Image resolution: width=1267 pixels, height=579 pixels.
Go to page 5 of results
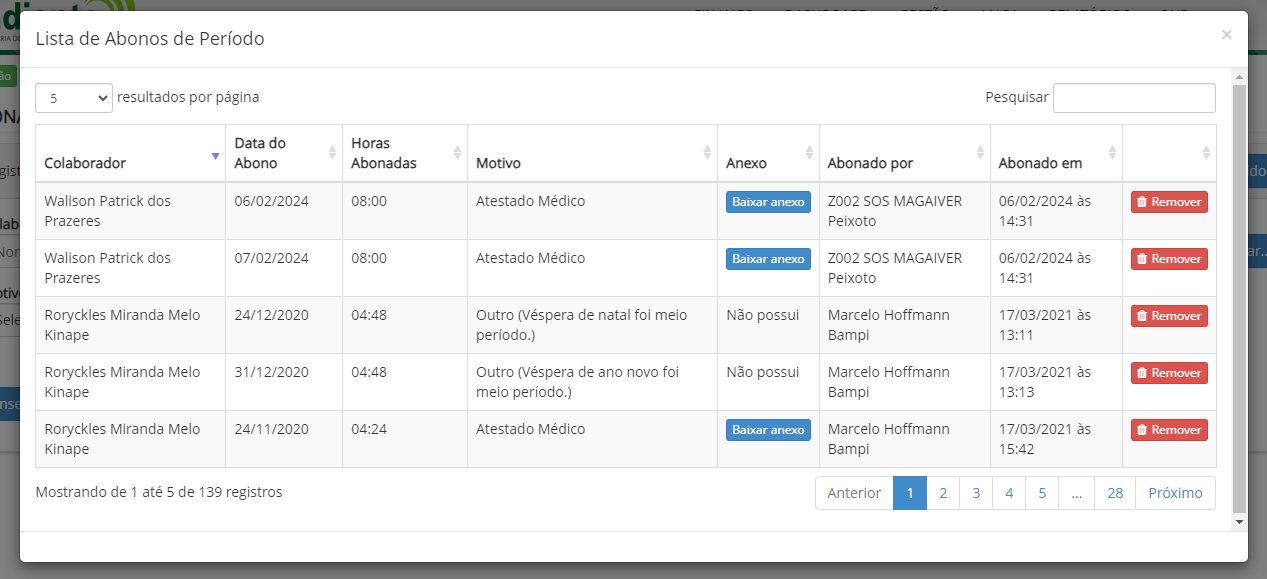pos(1042,493)
